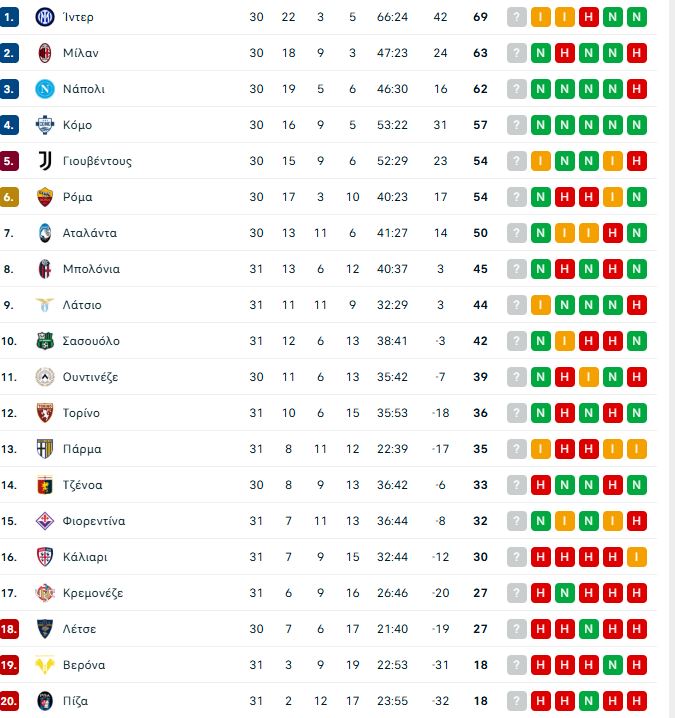The height and width of the screenshot is (718, 675).
Task: Click the Σασουόλο team name
Action: point(91,341)
